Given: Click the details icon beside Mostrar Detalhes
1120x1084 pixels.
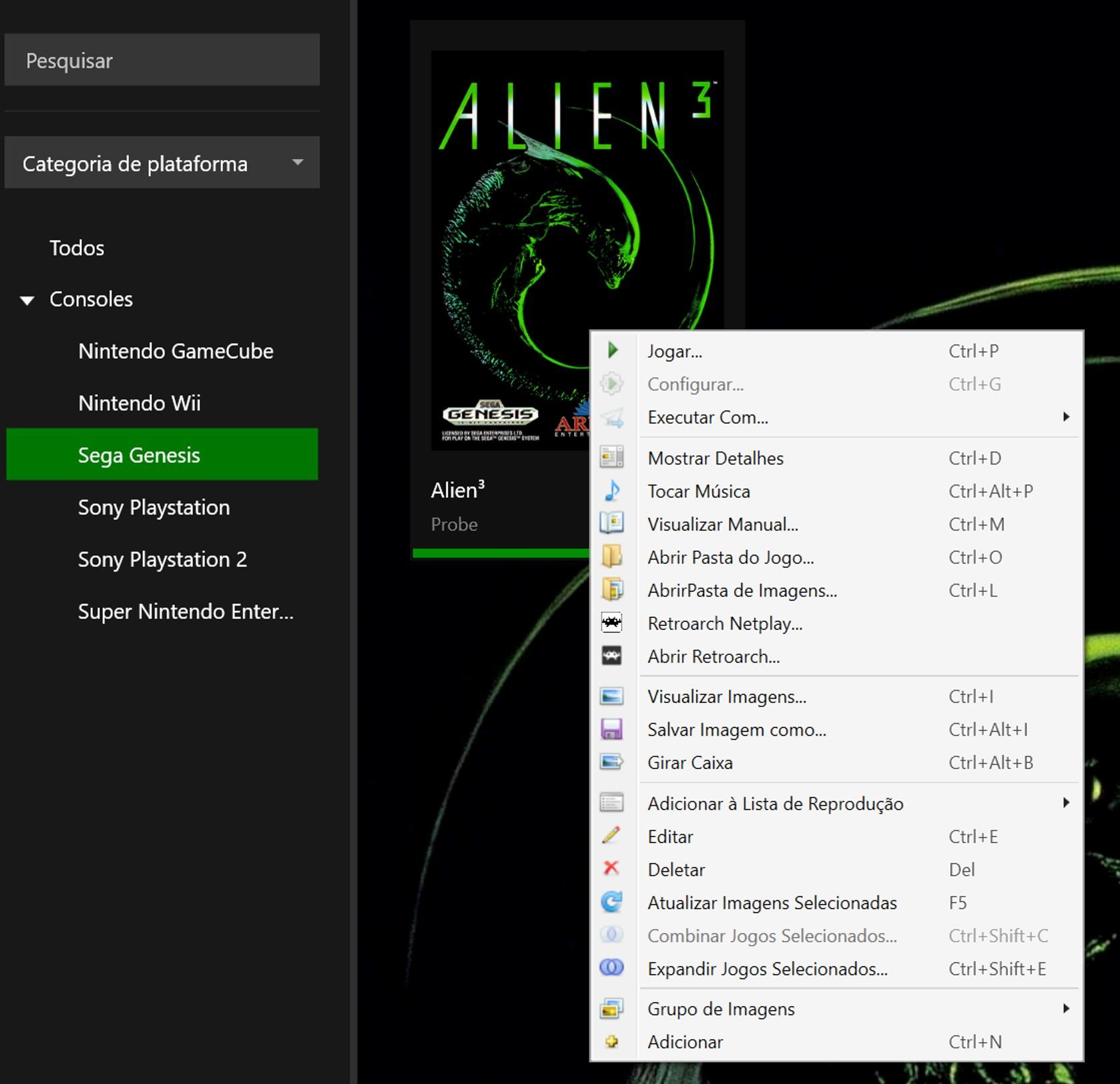Looking at the screenshot, I should (611, 457).
